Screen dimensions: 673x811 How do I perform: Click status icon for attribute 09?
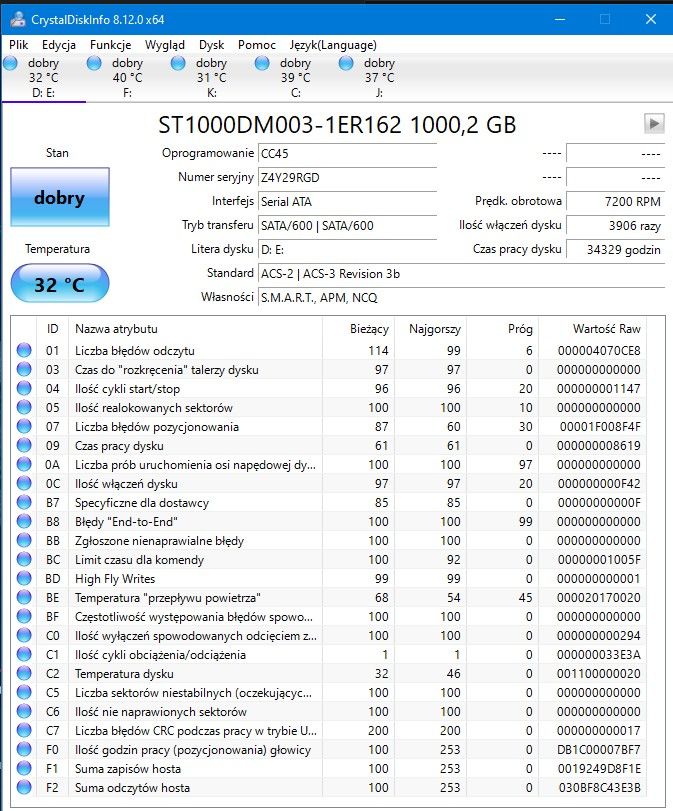[x=24, y=445]
